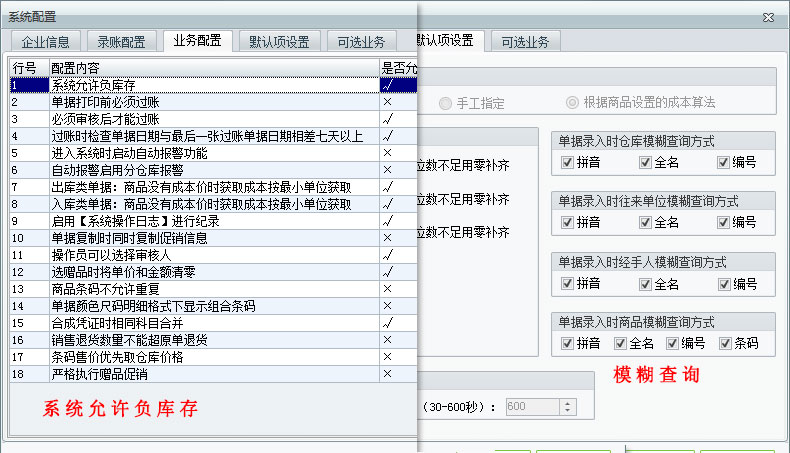Select row 合成凭证时相同科目合并
Screen dimensions: 790x453
[x=214, y=323]
